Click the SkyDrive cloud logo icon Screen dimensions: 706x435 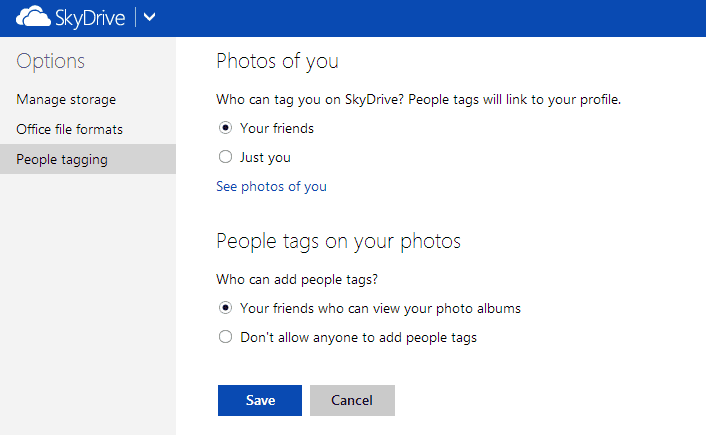click(x=33, y=17)
